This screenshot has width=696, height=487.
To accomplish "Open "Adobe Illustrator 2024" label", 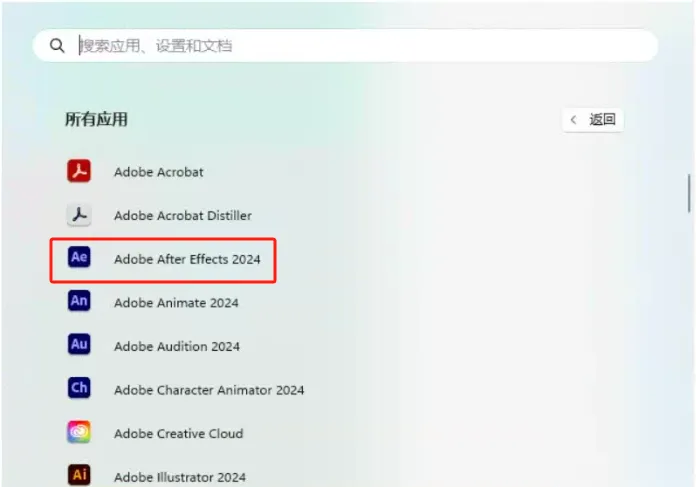I will pos(180,477).
